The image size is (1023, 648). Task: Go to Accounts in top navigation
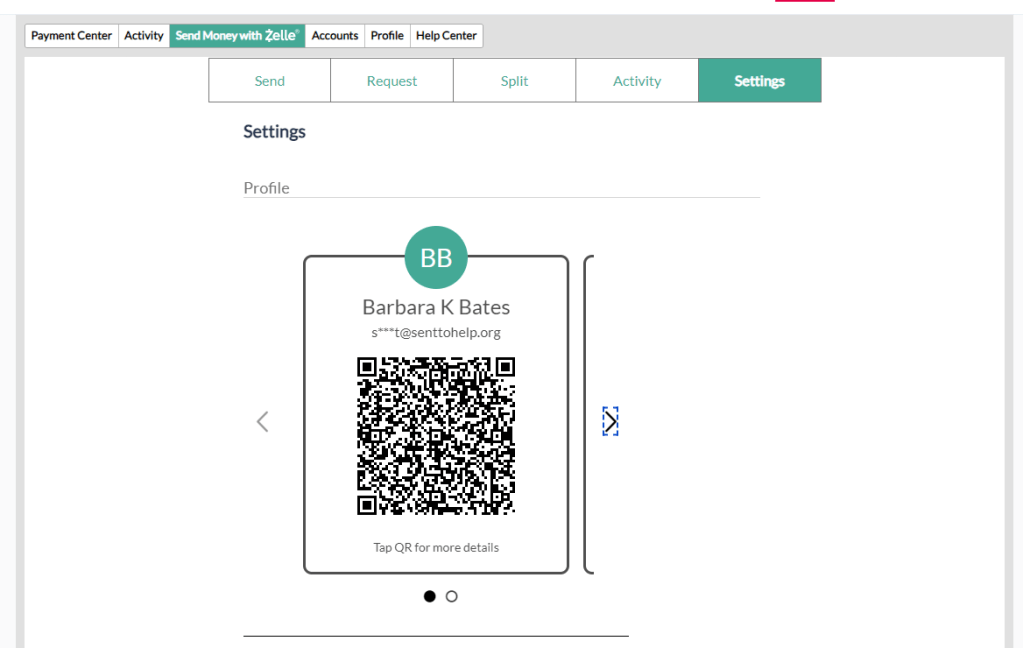[x=335, y=36]
